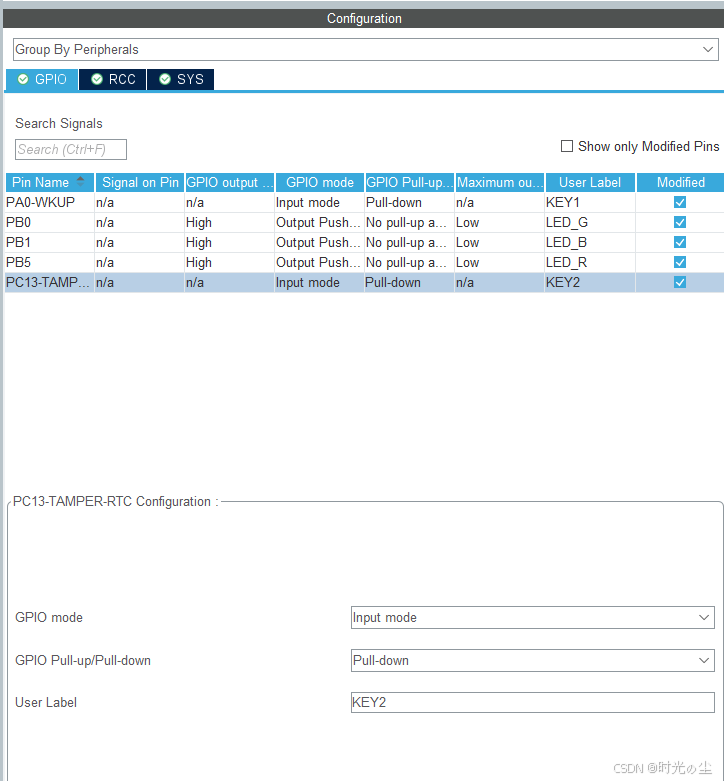Viewport: 724px width, 781px height.
Task: Click PB0 row's Output Push... mode cell
Action: click(319, 222)
